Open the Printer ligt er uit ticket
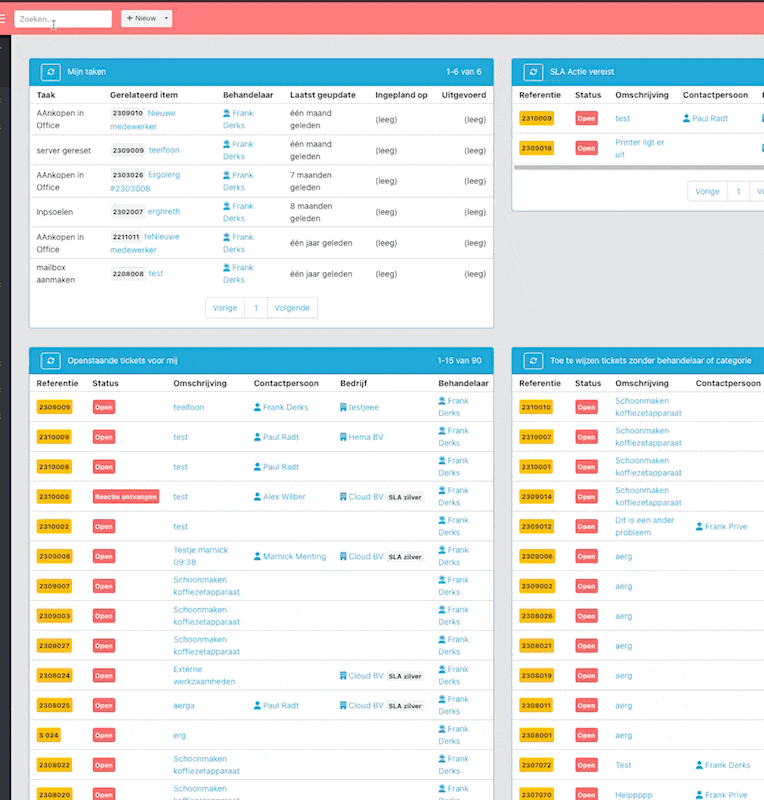 pyautogui.click(x=639, y=148)
